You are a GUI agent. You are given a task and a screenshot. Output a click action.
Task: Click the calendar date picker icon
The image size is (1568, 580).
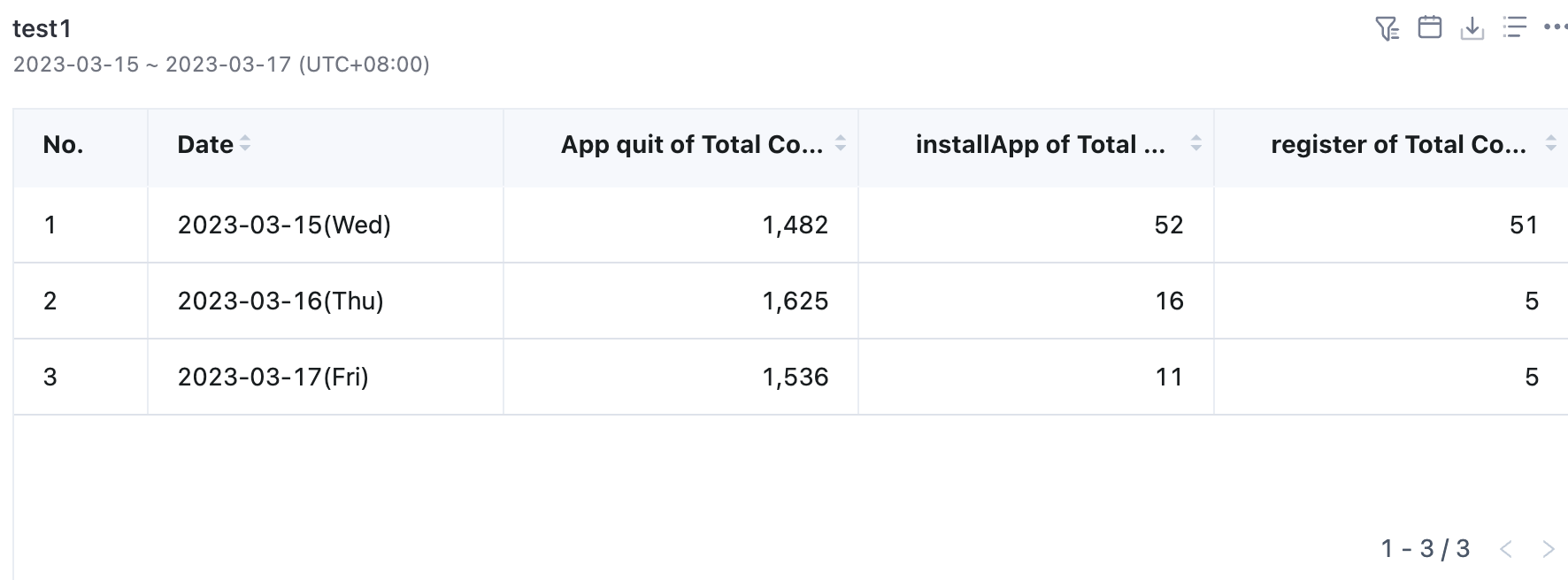1430,27
